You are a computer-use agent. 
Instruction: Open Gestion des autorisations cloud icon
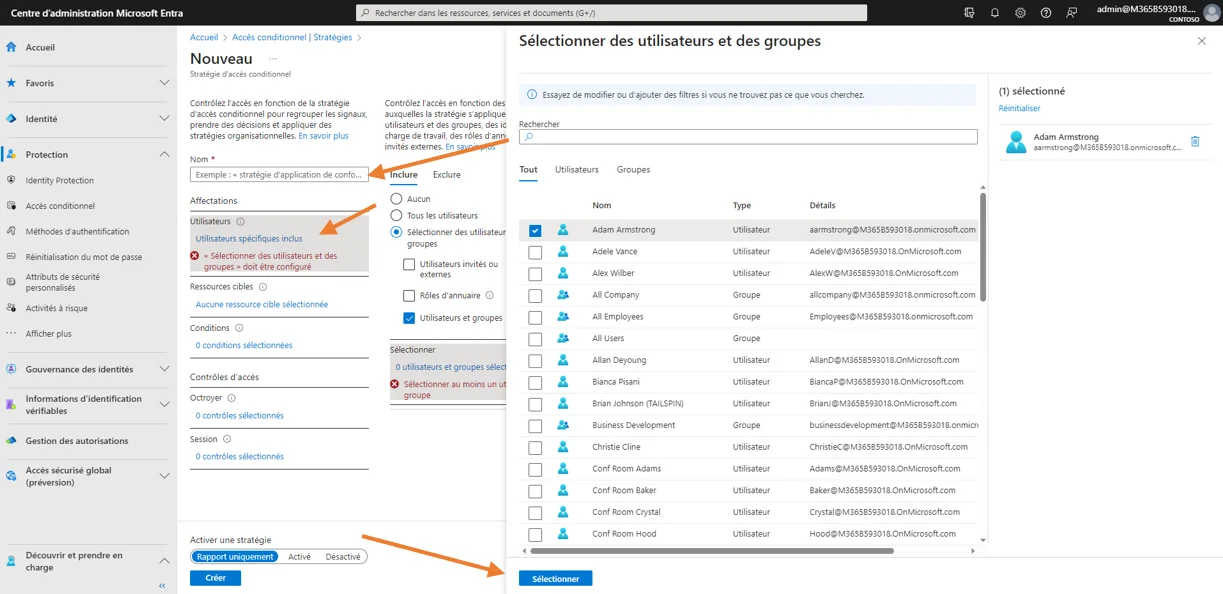[x=11, y=441]
